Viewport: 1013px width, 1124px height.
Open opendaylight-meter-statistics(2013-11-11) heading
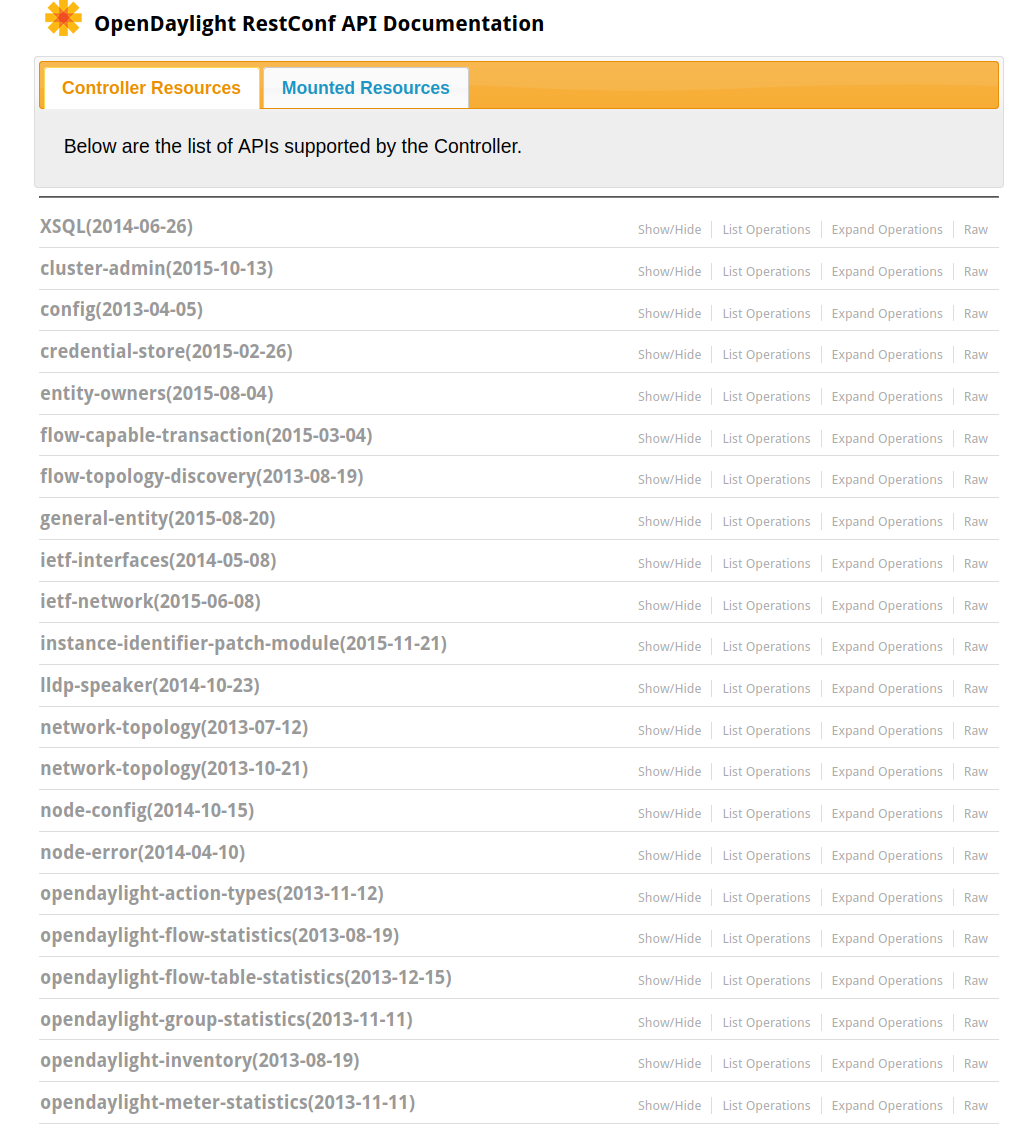(x=227, y=1103)
